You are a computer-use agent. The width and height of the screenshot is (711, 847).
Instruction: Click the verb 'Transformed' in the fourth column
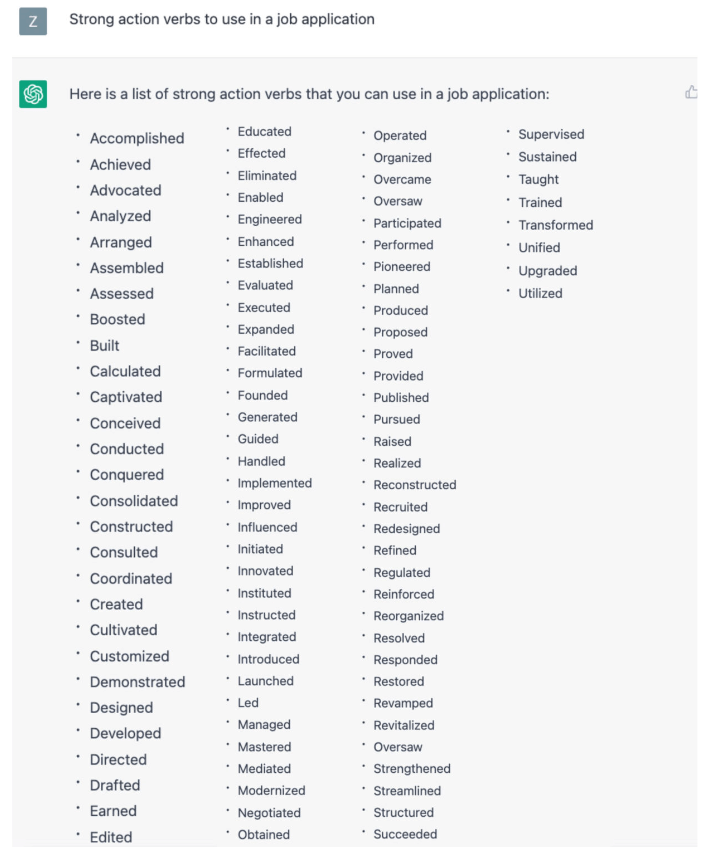pyautogui.click(x=555, y=225)
